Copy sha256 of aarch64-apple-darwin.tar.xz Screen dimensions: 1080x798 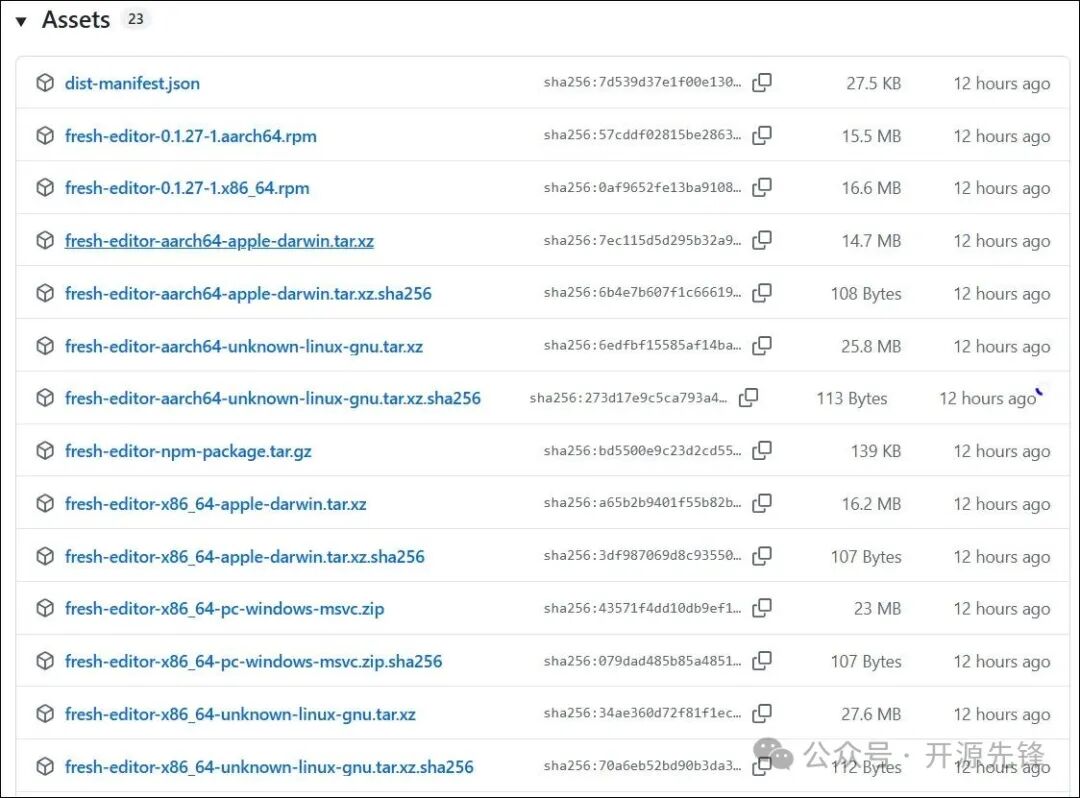click(x=762, y=241)
